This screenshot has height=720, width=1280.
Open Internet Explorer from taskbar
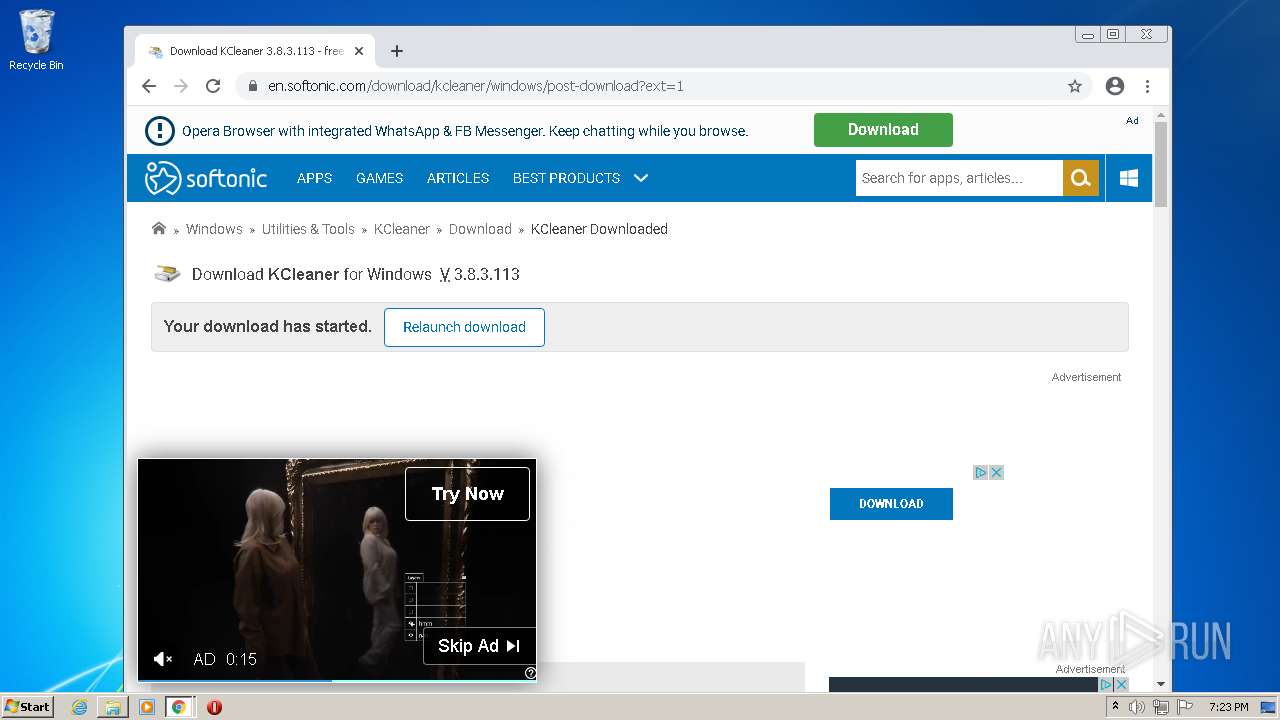tap(80, 707)
